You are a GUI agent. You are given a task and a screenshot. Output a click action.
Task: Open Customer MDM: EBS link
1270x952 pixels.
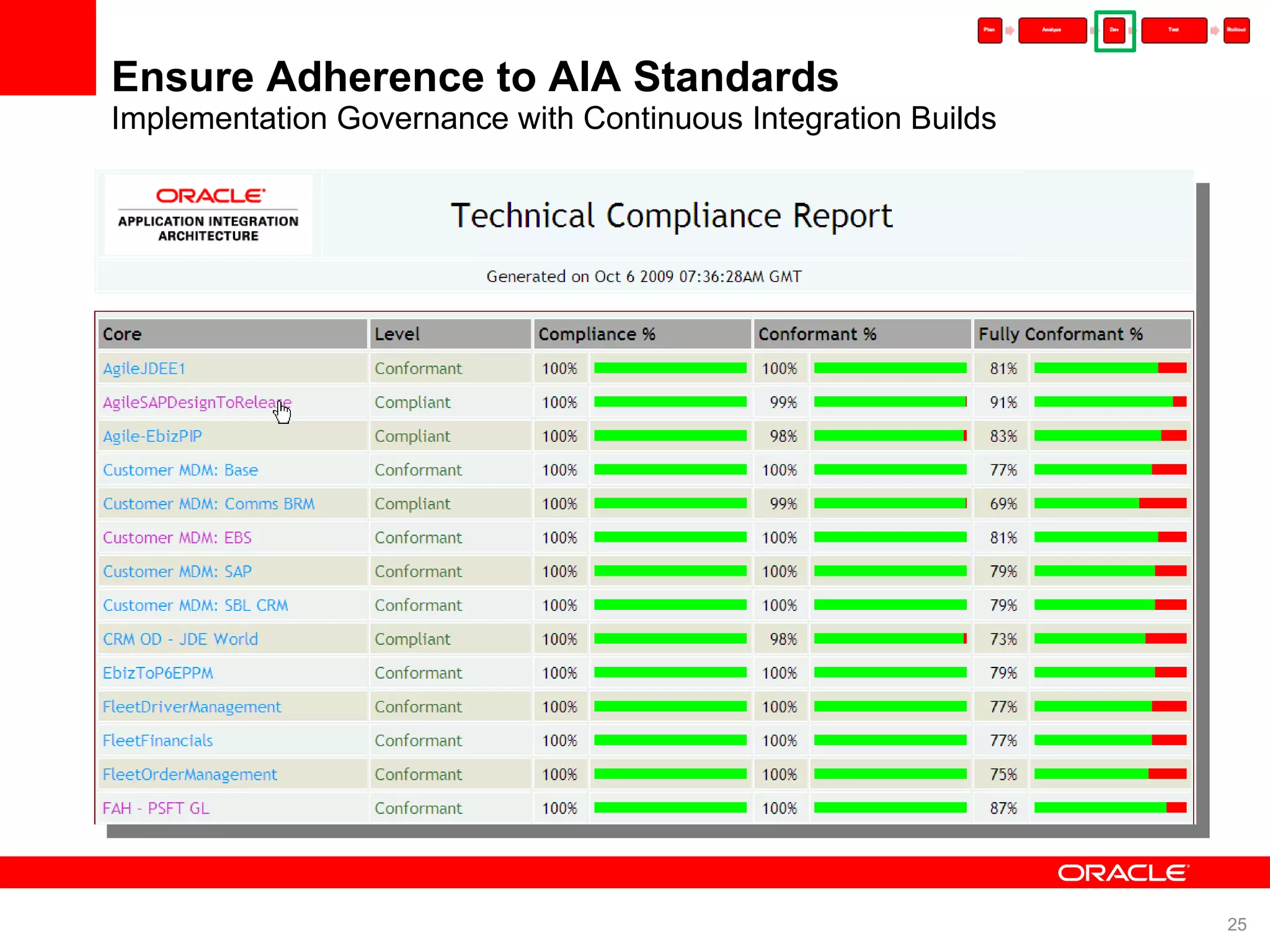tap(177, 537)
